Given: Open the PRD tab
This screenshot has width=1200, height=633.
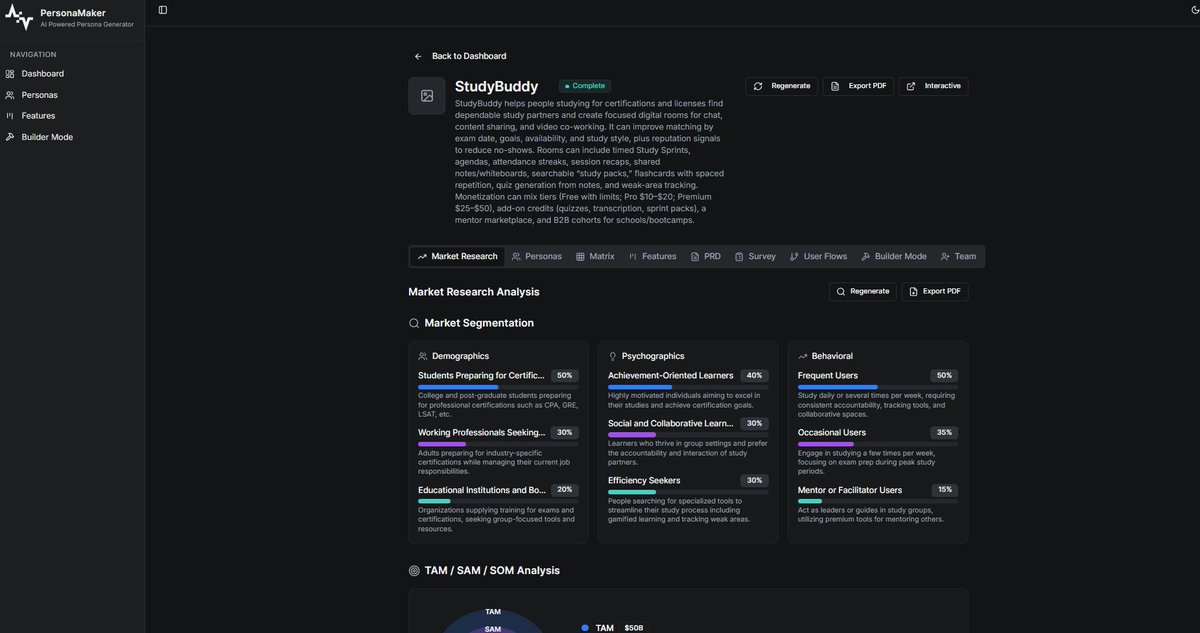Looking at the screenshot, I should pos(705,257).
